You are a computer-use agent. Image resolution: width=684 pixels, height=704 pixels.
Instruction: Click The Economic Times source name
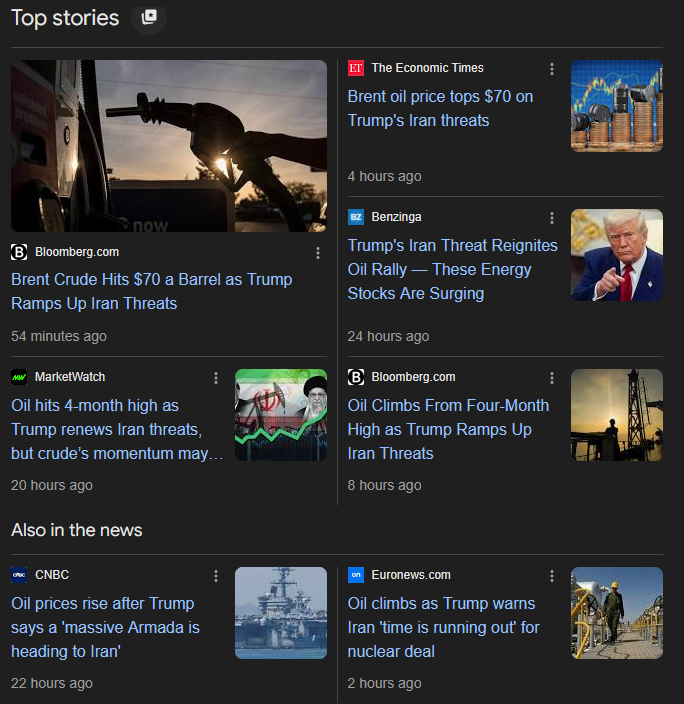[427, 68]
